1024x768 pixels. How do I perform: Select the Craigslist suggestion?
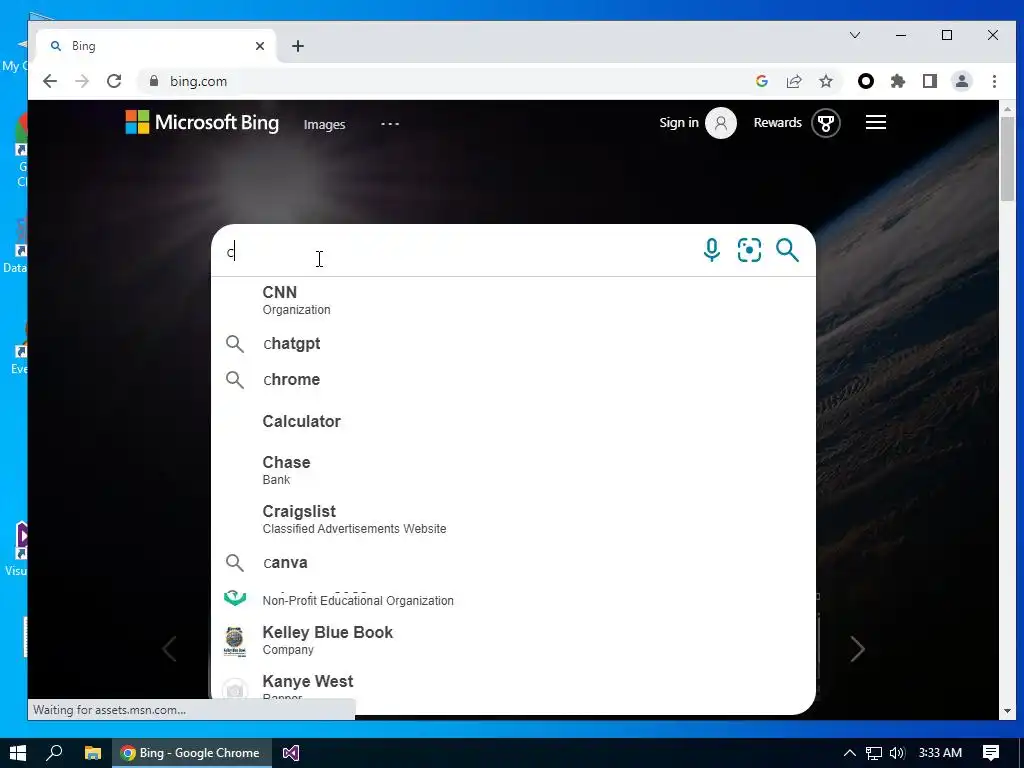pos(513,519)
